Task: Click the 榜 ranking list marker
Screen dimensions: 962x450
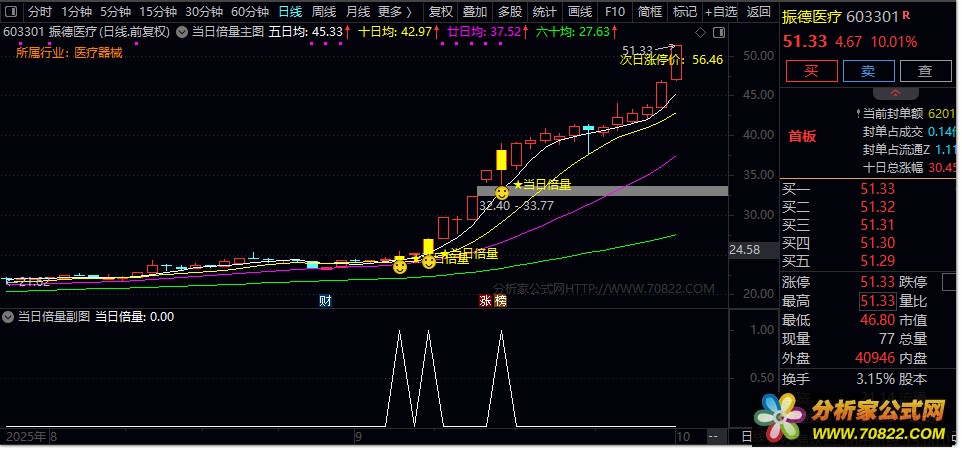Action: [x=500, y=301]
